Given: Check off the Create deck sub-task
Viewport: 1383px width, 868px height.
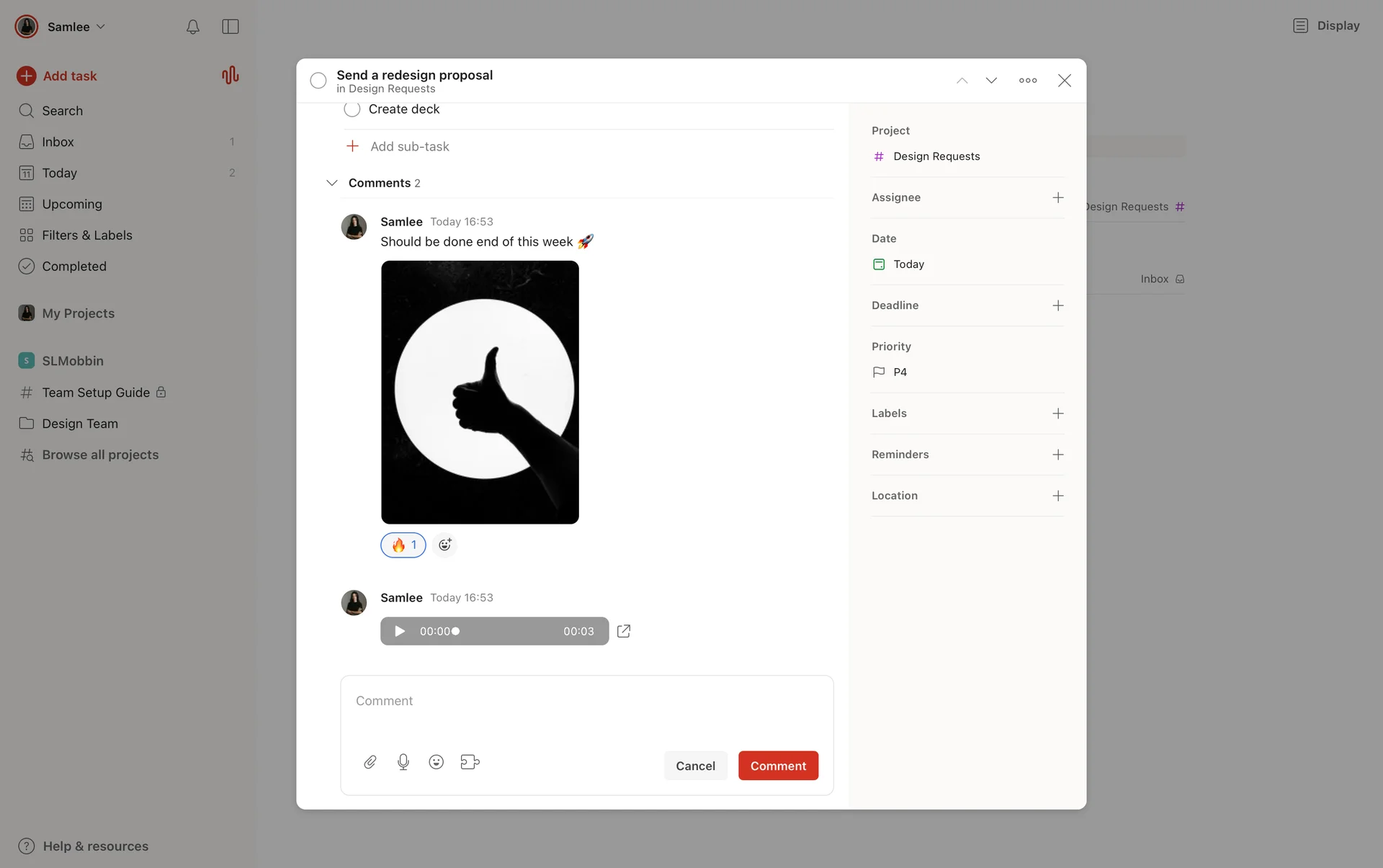Looking at the screenshot, I should click(x=352, y=109).
